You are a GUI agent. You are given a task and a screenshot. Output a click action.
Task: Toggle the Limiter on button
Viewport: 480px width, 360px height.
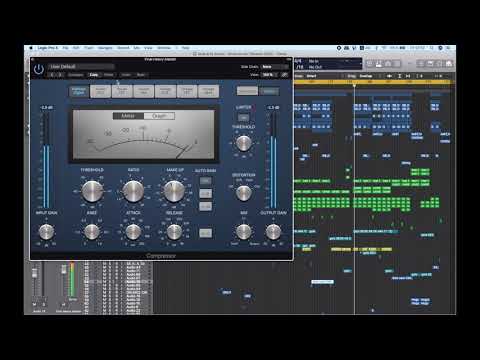click(244, 117)
